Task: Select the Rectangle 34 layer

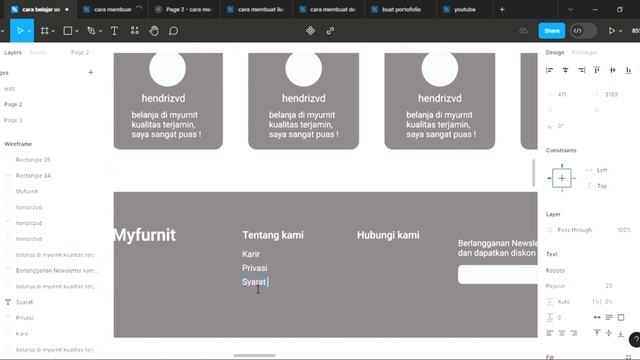Action: [33, 176]
